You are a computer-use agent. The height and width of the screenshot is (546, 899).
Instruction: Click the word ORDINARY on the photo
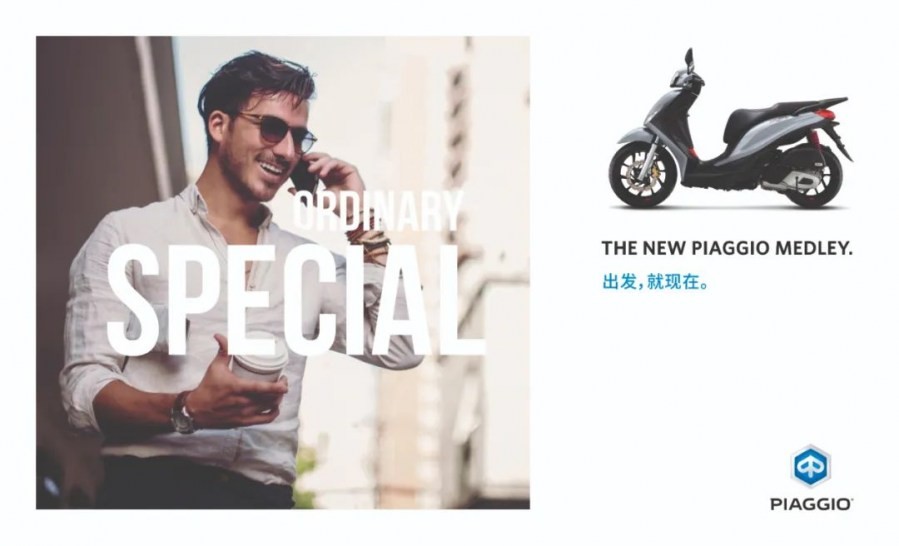[x=378, y=210]
